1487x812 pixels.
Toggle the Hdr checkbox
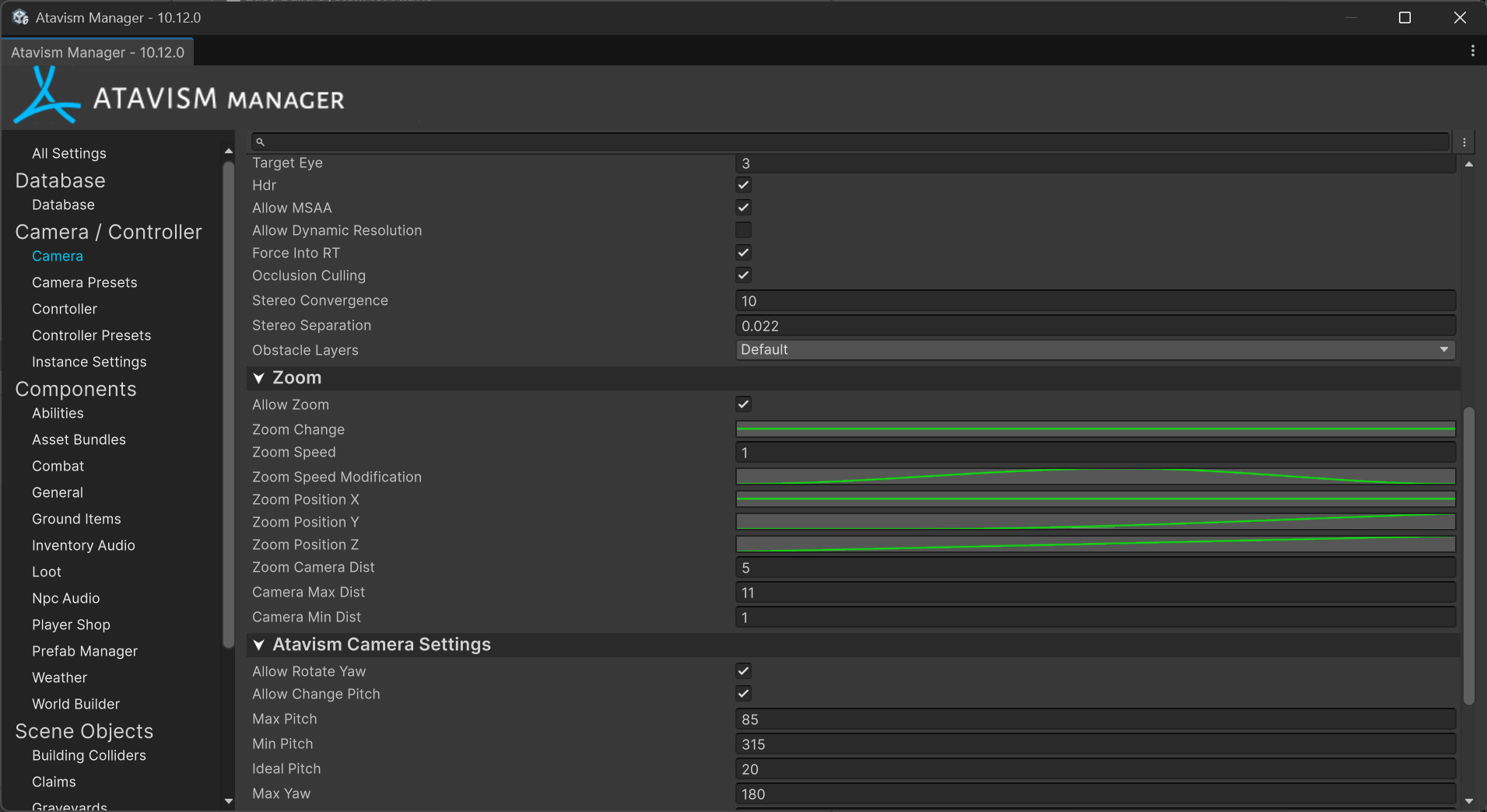click(x=743, y=185)
